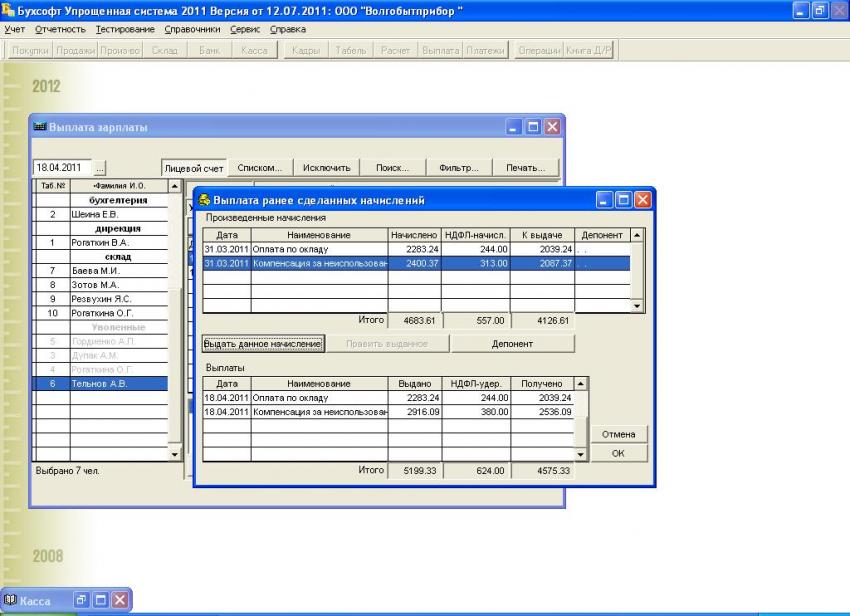
Task: Open the Справочники menu
Action: pos(192,29)
